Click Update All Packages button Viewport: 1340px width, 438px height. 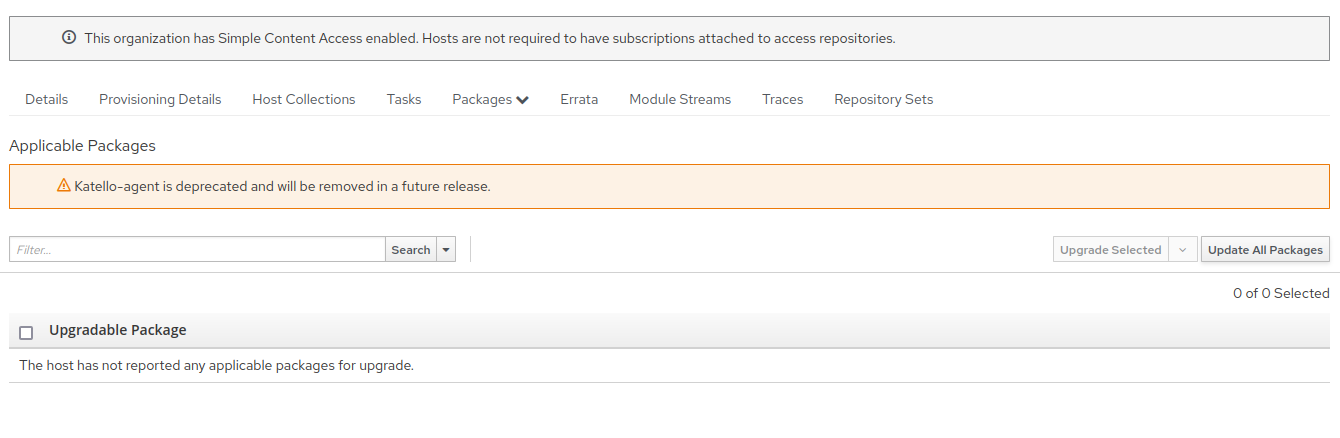[x=1265, y=250]
